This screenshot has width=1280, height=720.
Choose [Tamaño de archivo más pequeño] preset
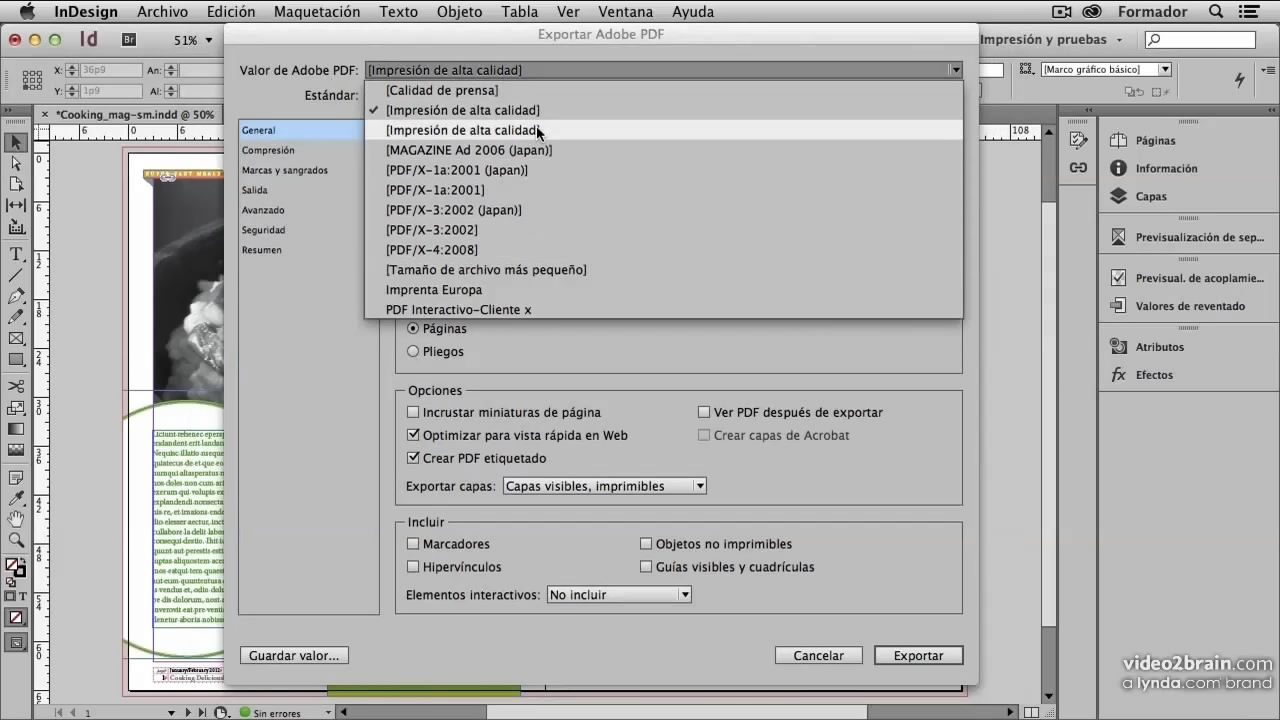pyautogui.click(x=663, y=270)
